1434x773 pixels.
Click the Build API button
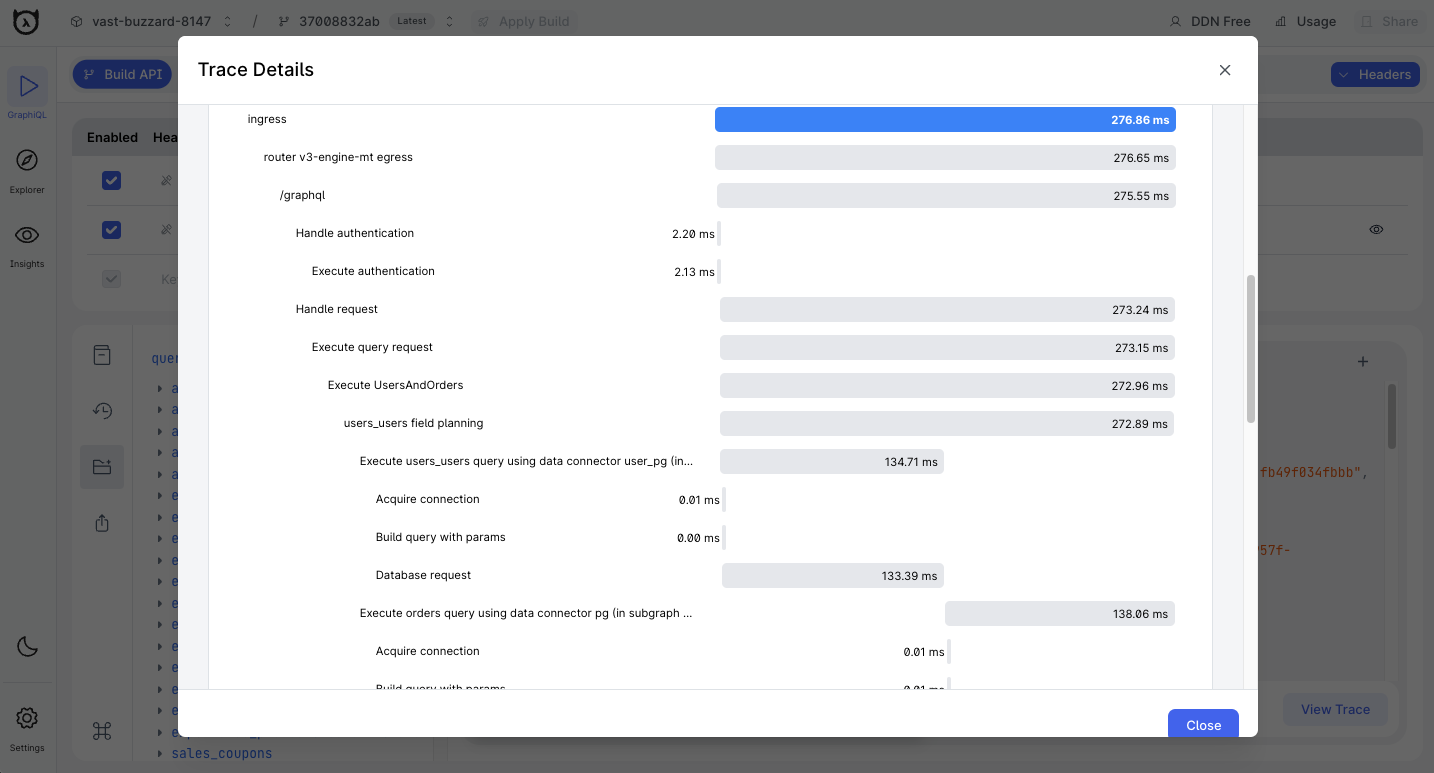(122, 74)
